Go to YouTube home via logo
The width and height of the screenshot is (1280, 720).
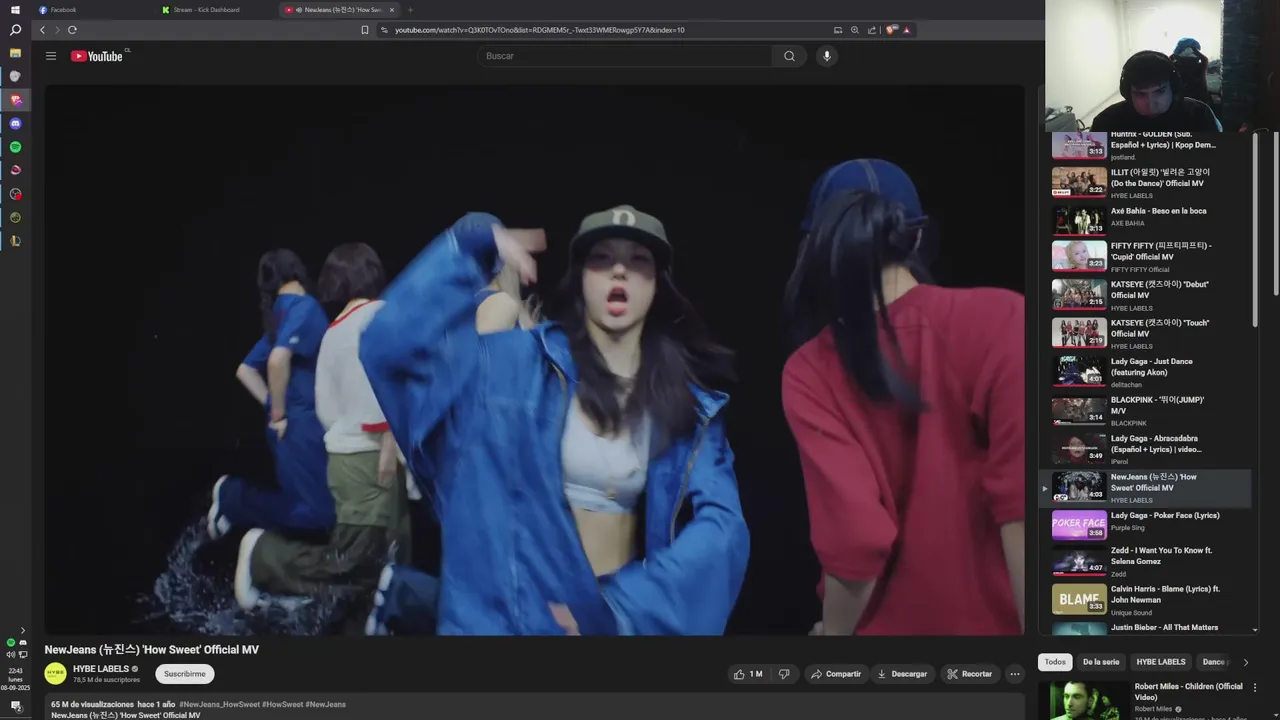(97, 56)
